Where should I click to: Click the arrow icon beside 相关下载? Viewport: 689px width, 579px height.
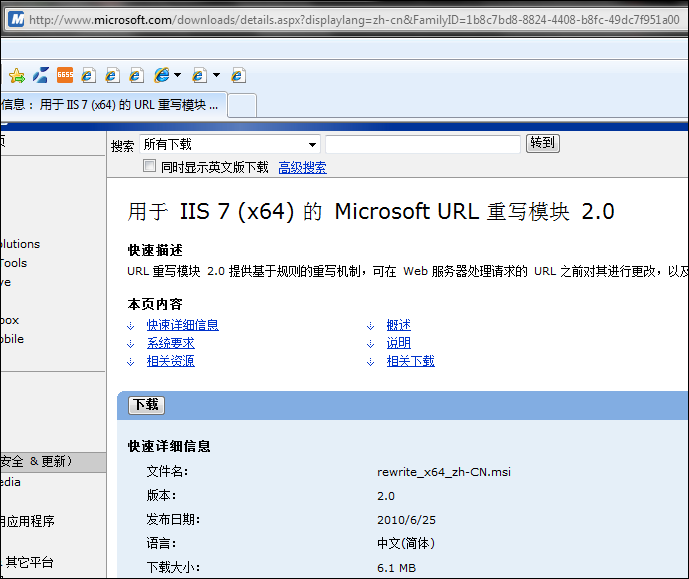(370, 362)
